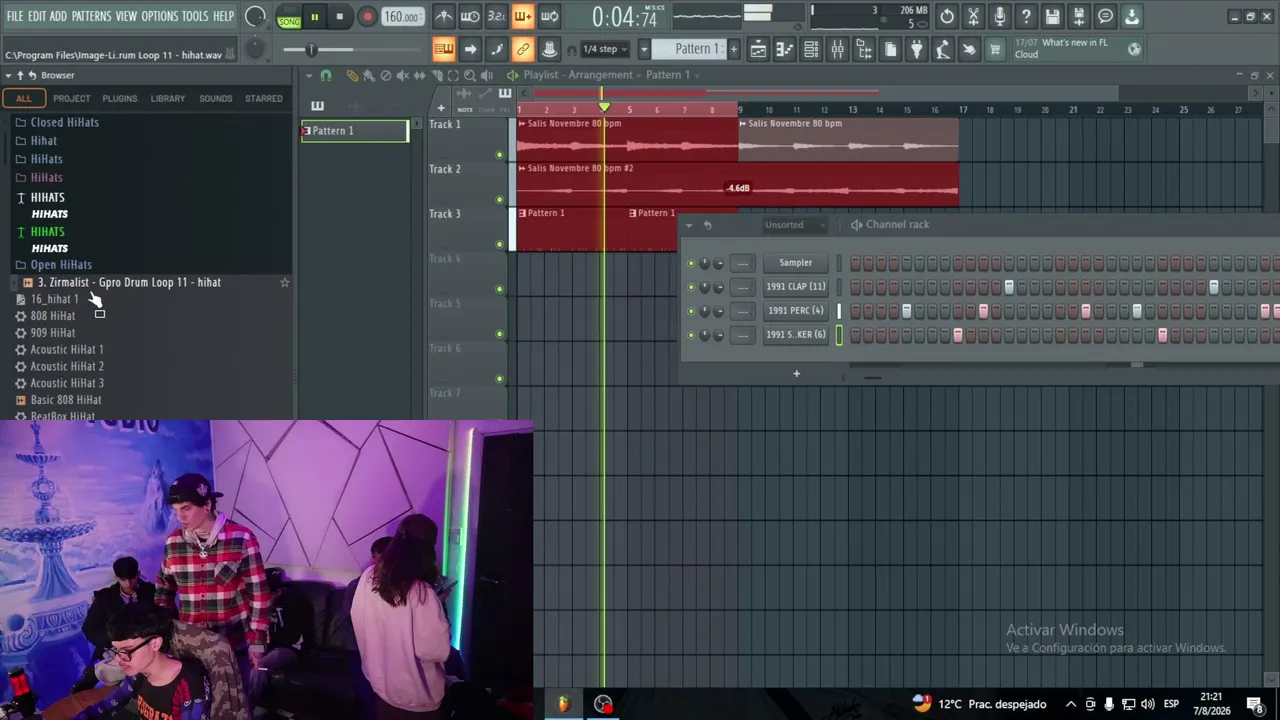Toggle the link to controller button
Viewport: 1280px width, 720px height.
522,49
